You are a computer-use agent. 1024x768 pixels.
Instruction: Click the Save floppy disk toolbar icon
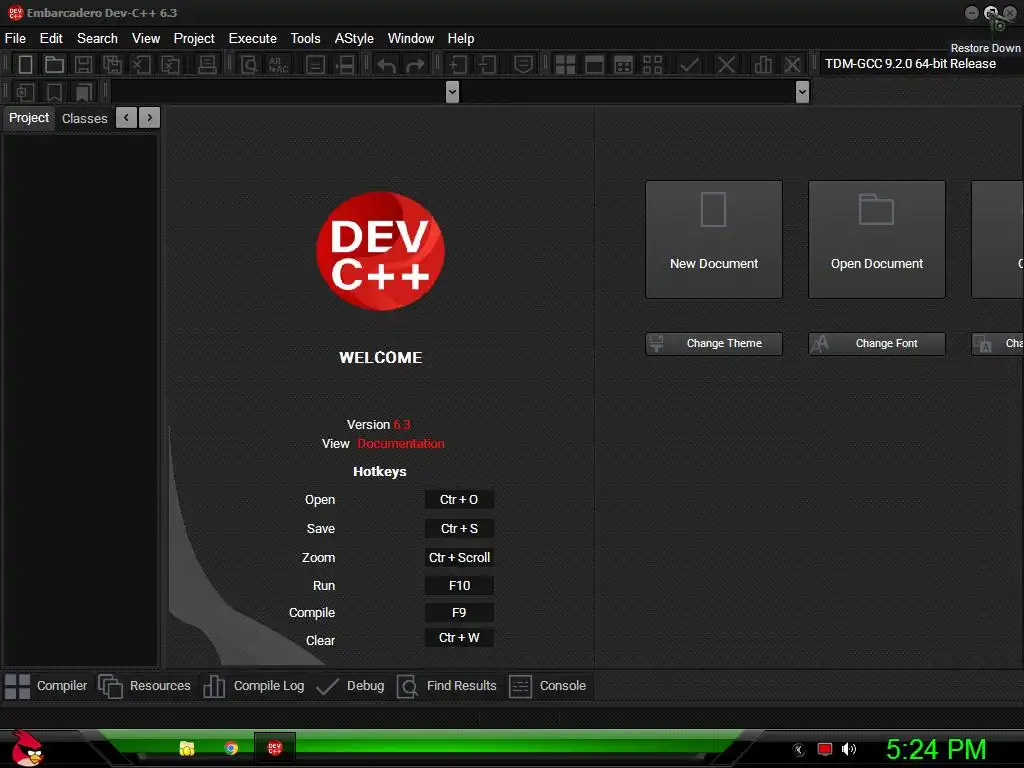tap(83, 65)
